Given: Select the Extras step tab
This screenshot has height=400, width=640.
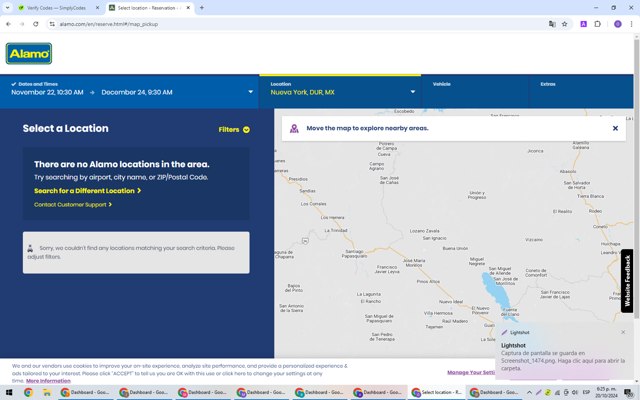Looking at the screenshot, I should click(581, 92).
